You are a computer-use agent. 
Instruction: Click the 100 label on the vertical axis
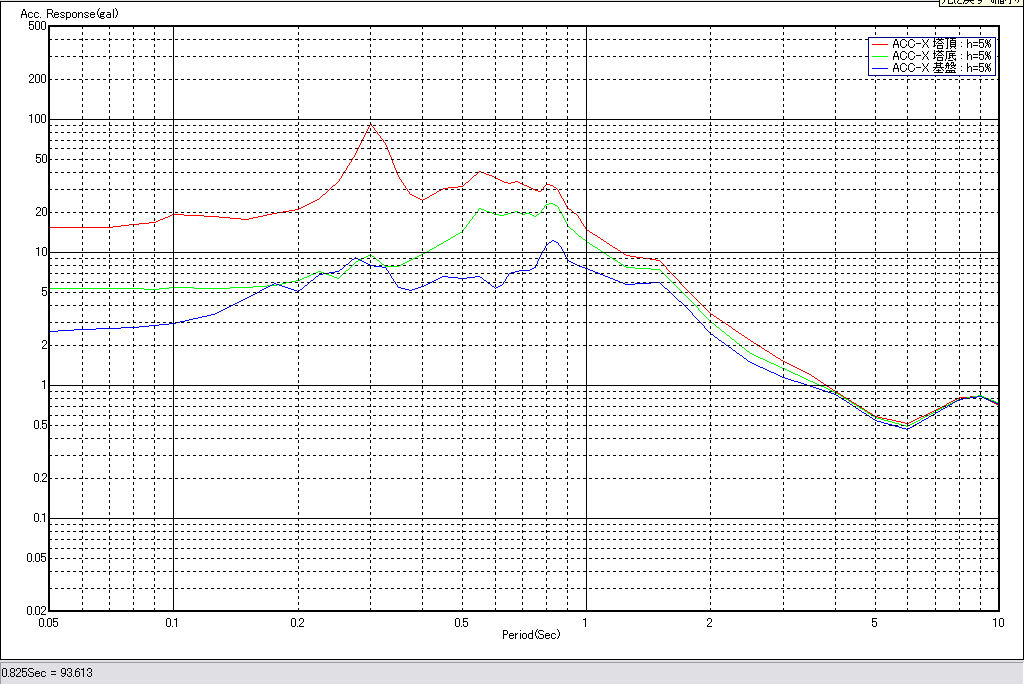pyautogui.click(x=38, y=119)
